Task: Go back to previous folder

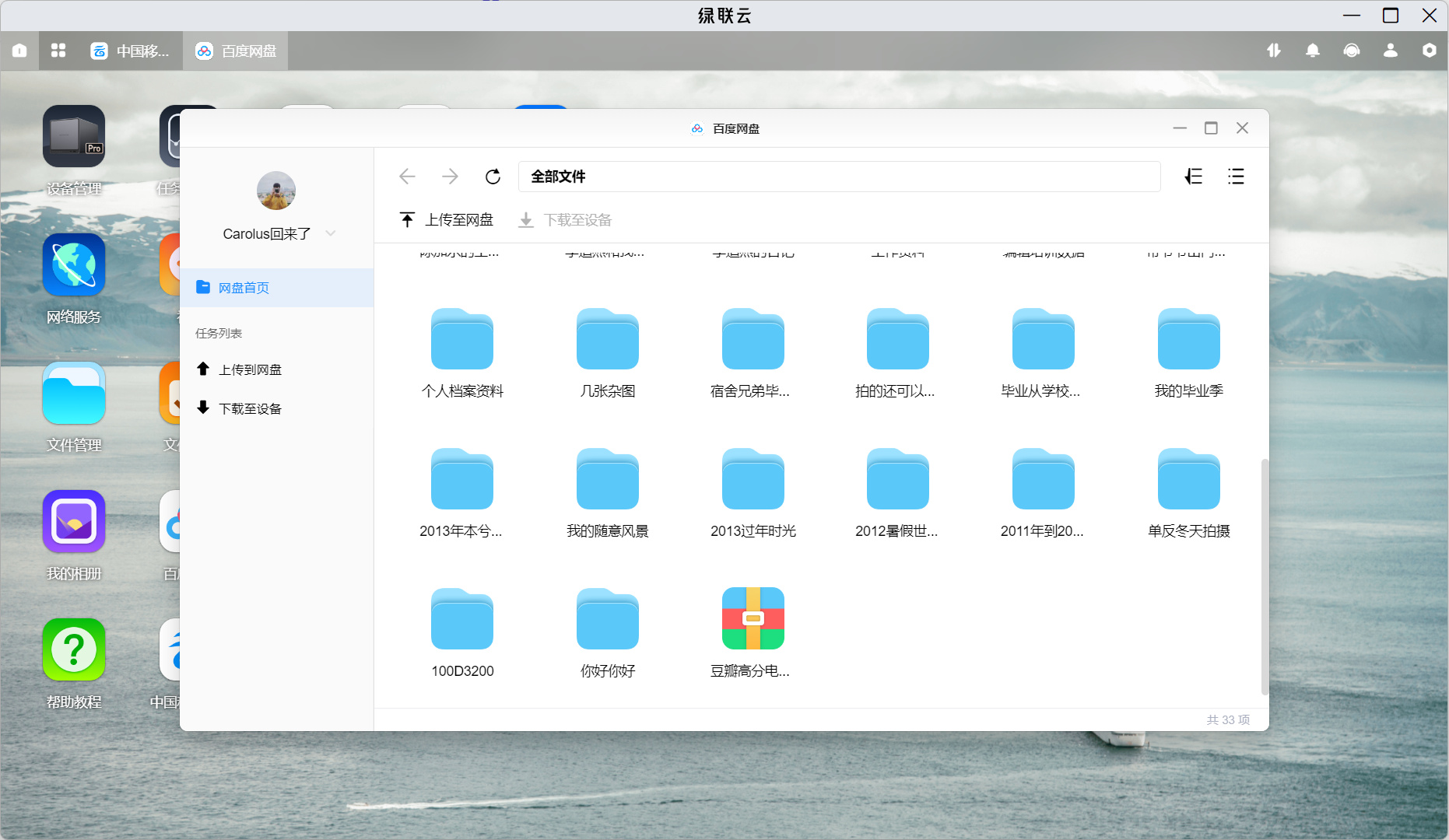Action: (x=407, y=177)
